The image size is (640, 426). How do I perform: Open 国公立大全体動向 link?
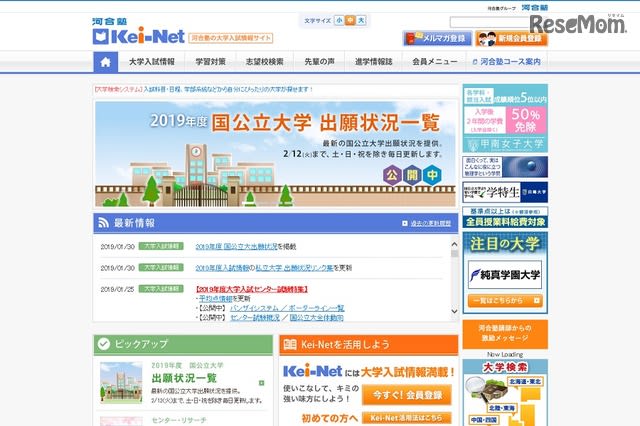pos(316,317)
